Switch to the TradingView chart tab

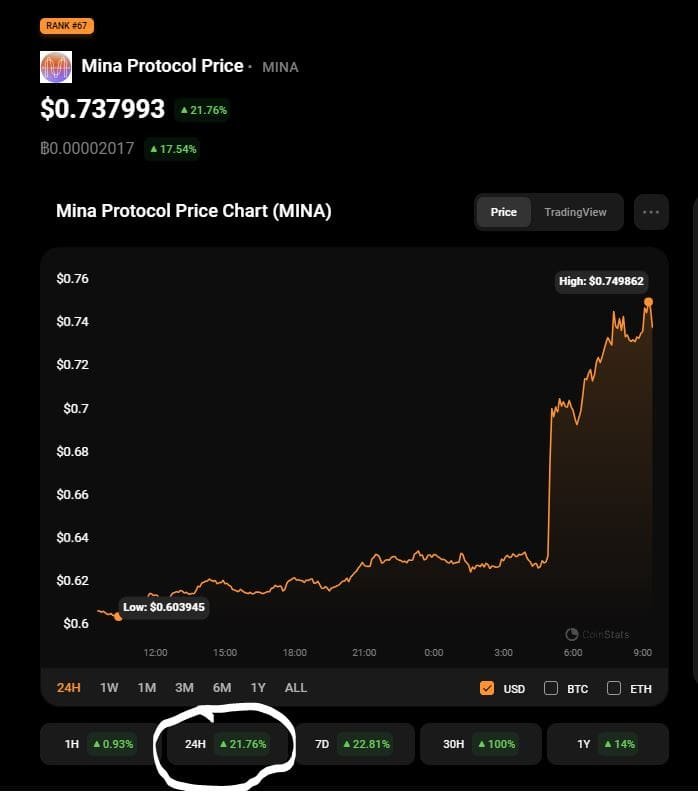tap(575, 212)
